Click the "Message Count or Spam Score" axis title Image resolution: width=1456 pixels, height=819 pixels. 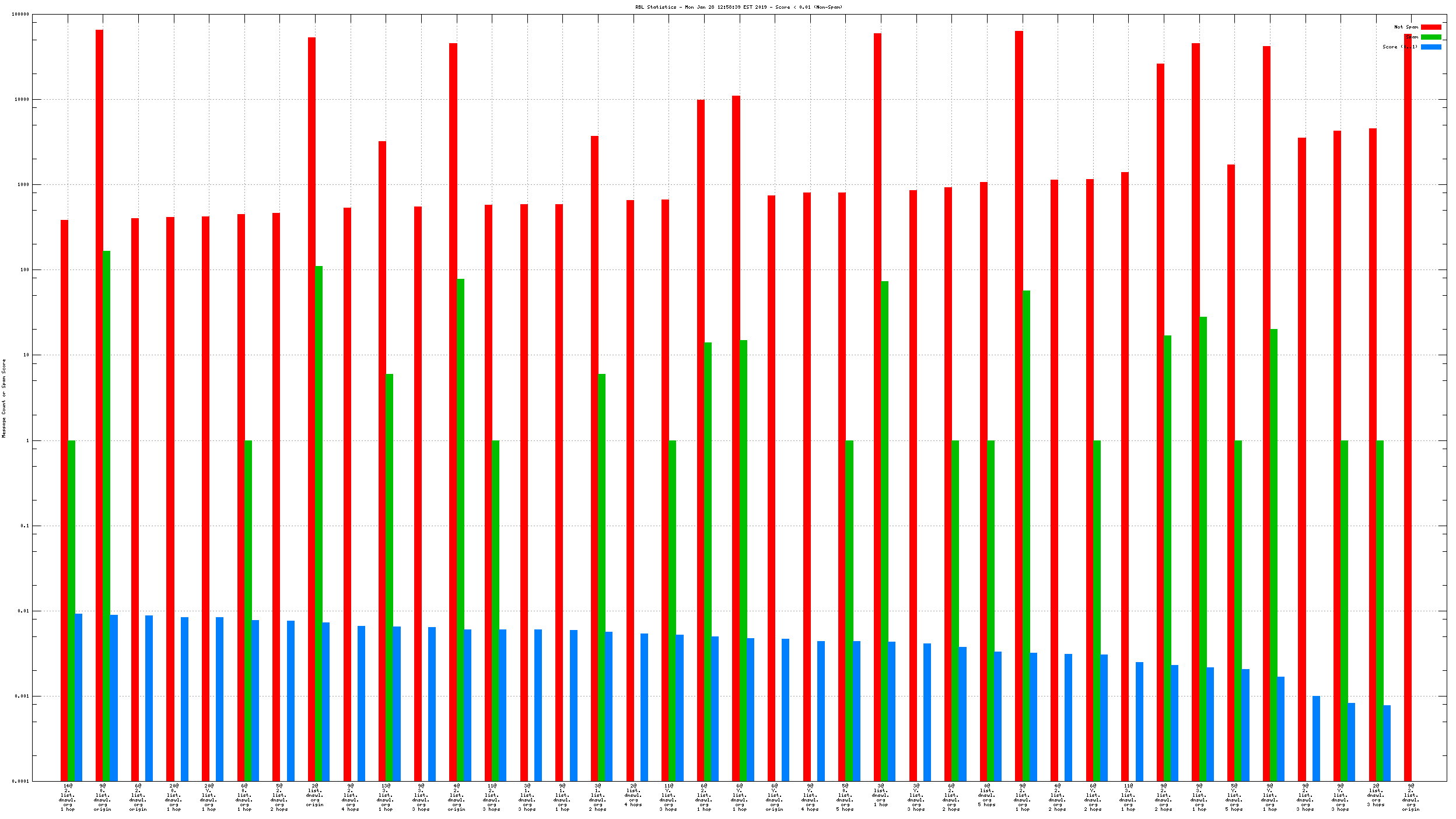click(x=4, y=398)
